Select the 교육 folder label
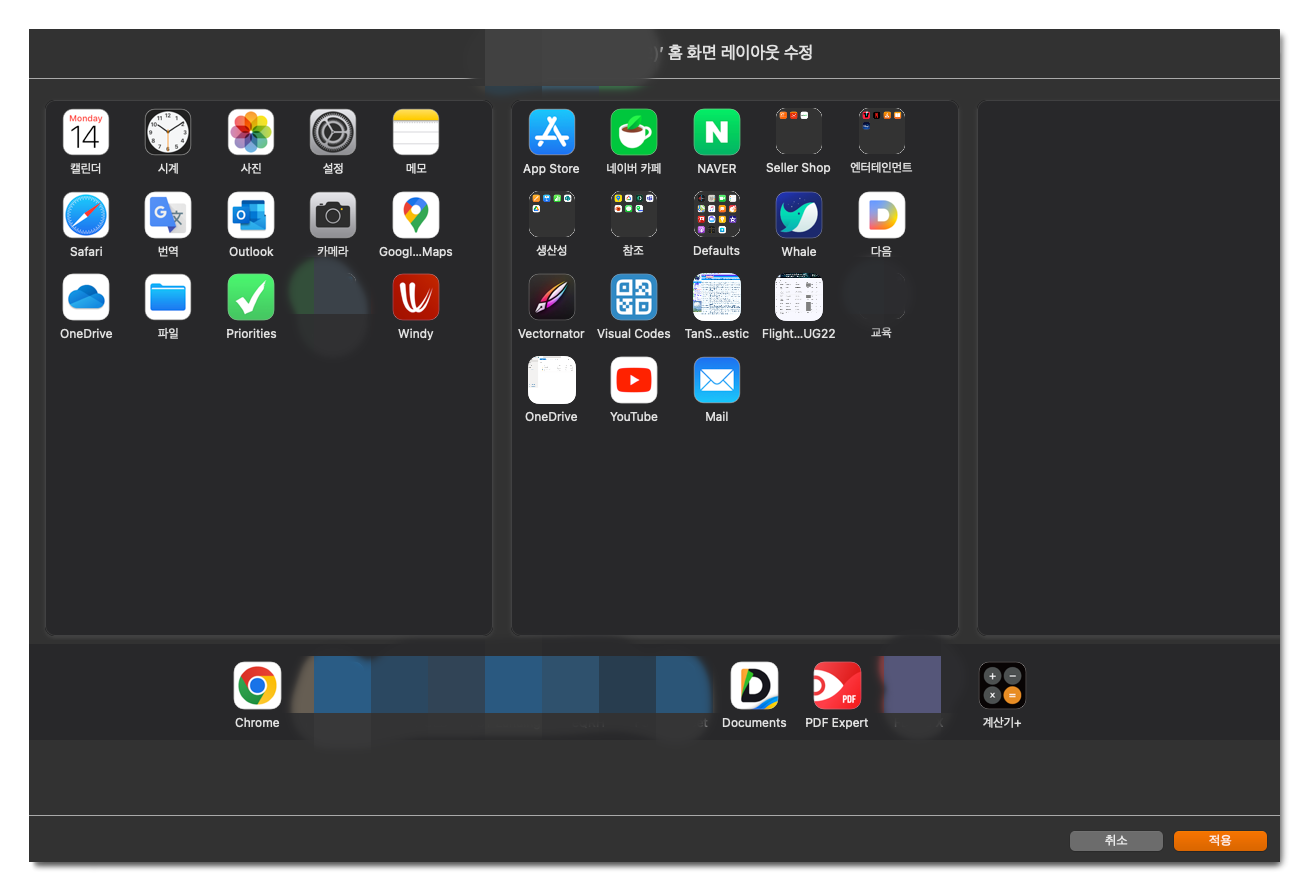This screenshot has width=1309, height=891. [881, 333]
